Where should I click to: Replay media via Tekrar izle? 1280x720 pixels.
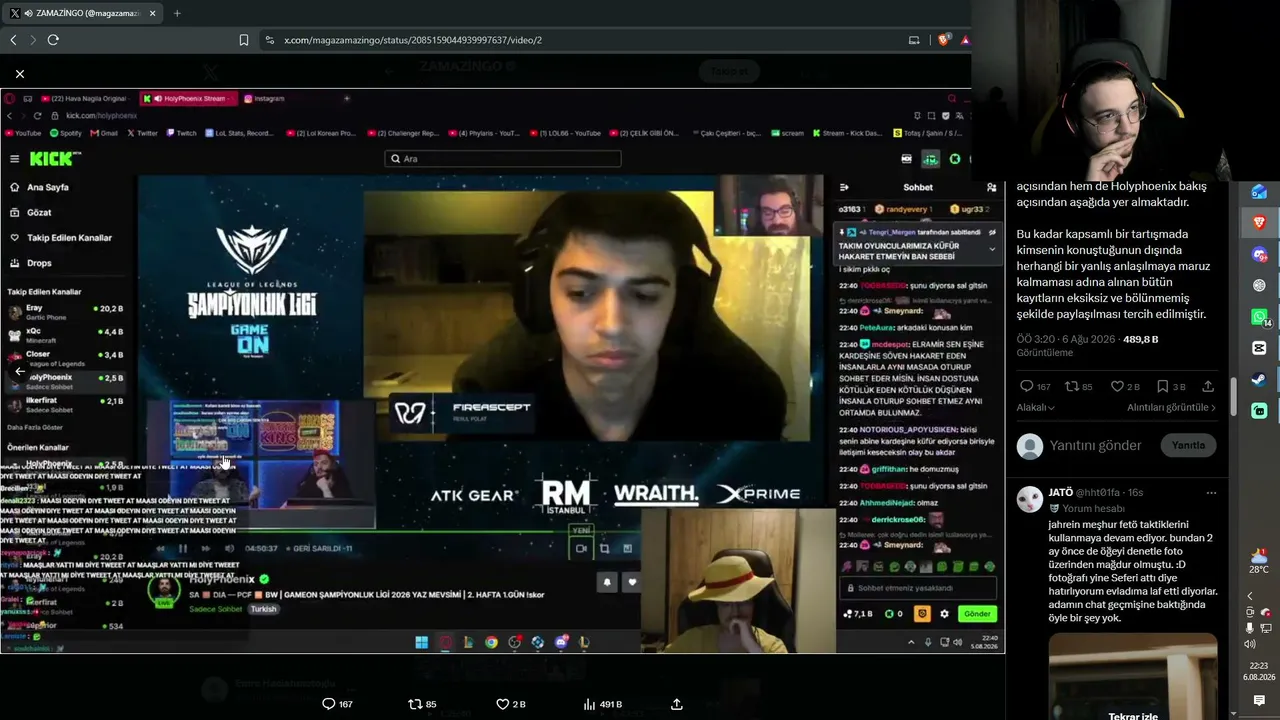point(1133,716)
